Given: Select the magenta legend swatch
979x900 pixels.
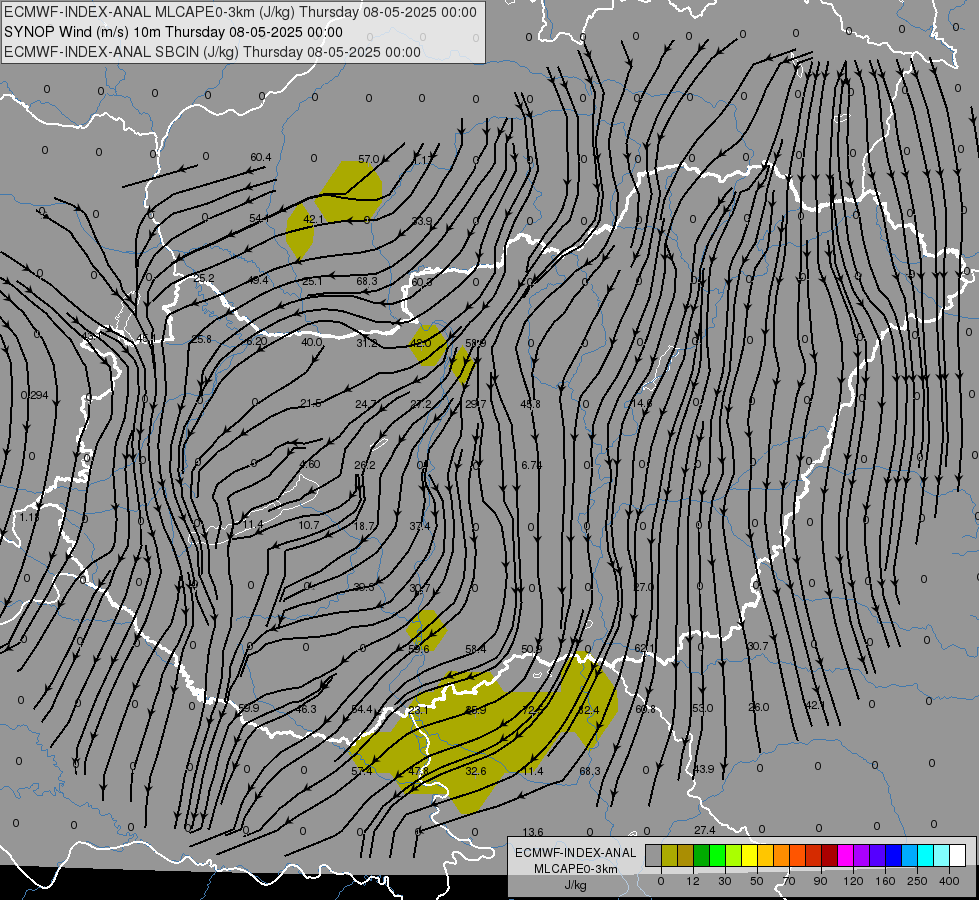Looking at the screenshot, I should pos(845,856).
